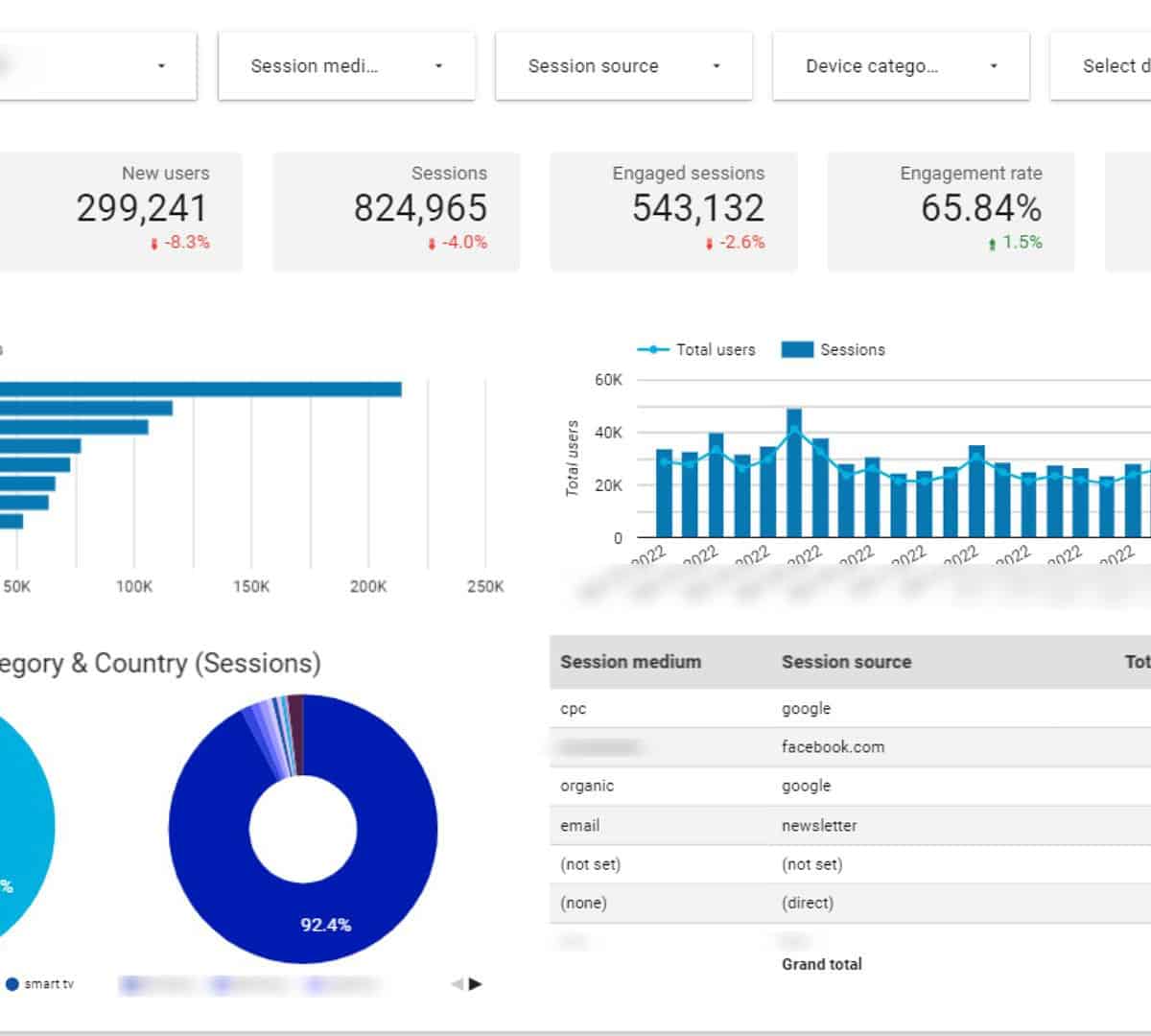
Task: Click the Sessions legend color box
Action: [x=797, y=350]
